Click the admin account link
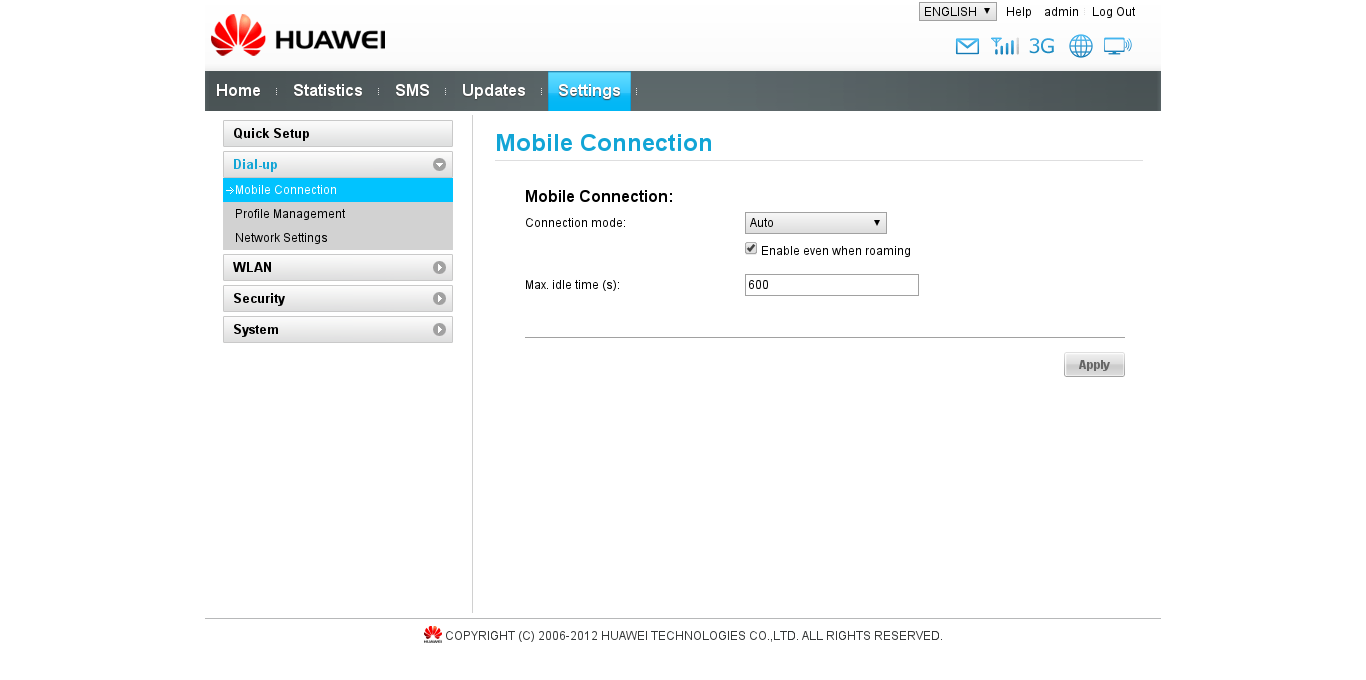Image resolution: width=1366 pixels, height=680 pixels. [1061, 12]
